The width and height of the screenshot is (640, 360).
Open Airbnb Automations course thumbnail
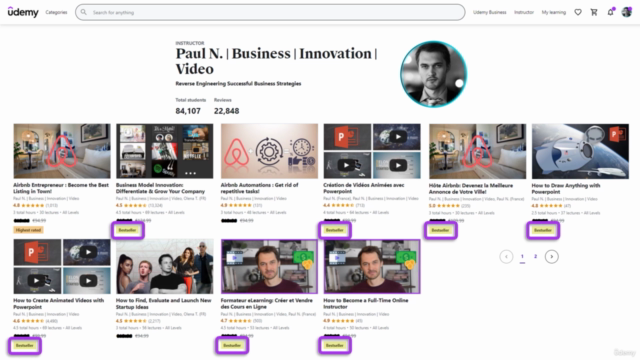coord(269,151)
